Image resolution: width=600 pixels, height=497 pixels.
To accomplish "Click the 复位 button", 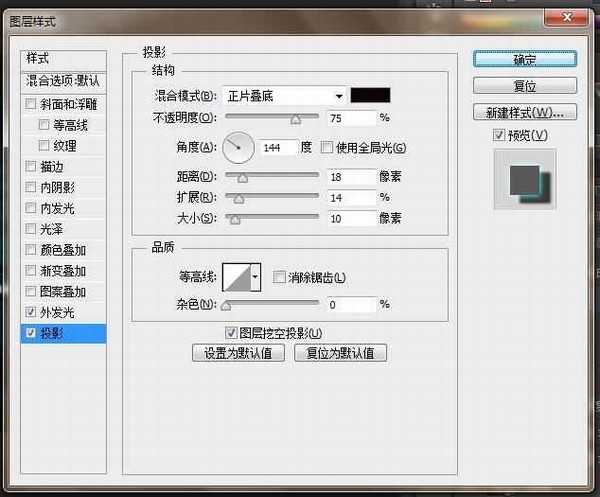I will click(x=525, y=86).
